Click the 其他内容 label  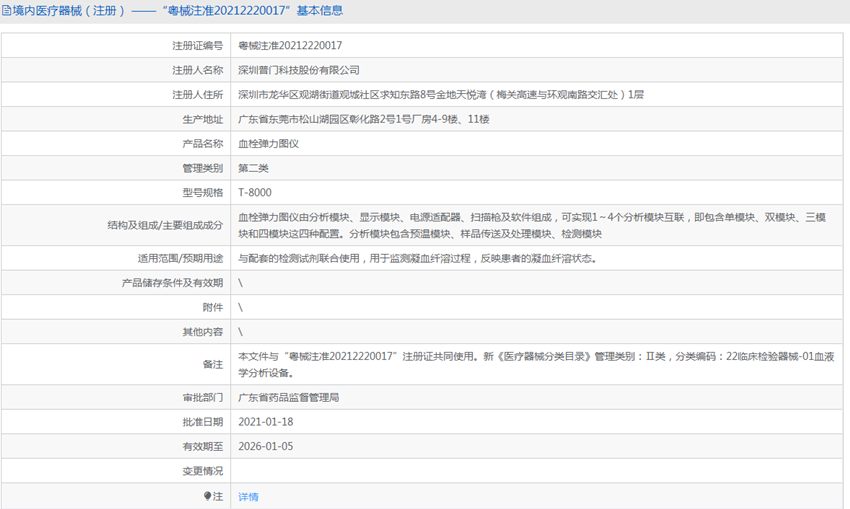pos(203,332)
